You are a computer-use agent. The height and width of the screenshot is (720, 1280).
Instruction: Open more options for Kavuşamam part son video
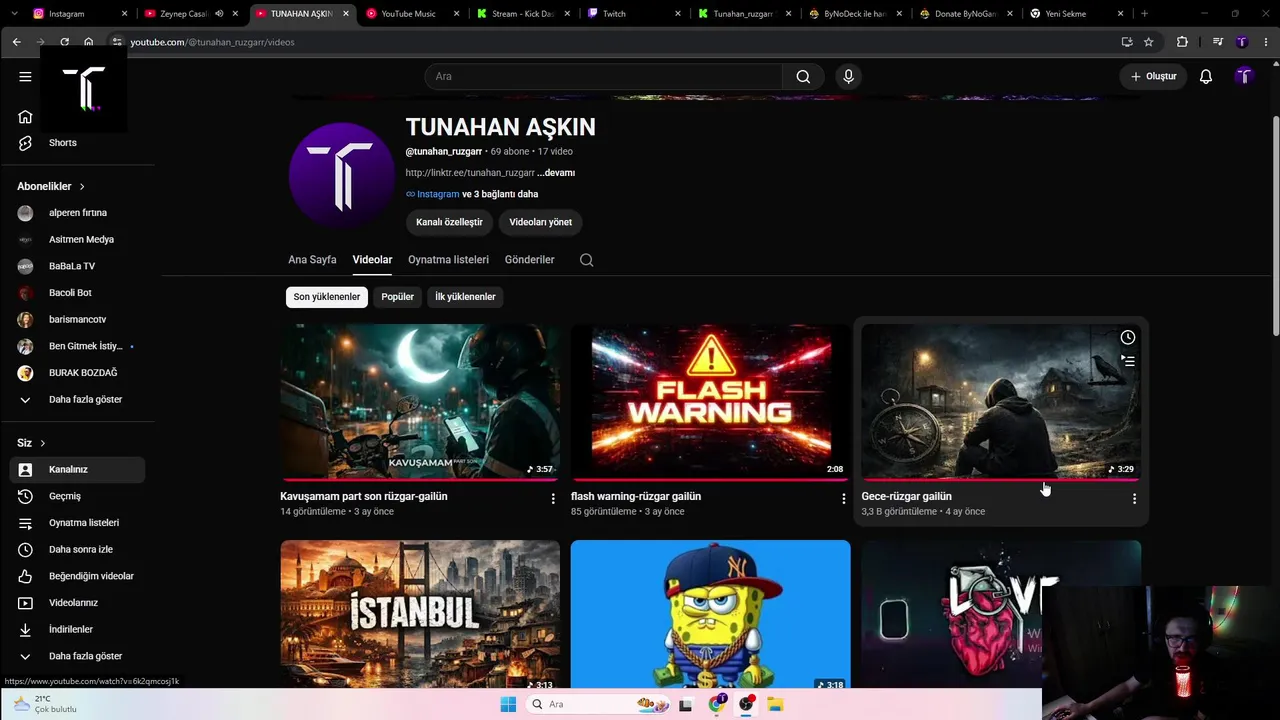click(x=553, y=499)
